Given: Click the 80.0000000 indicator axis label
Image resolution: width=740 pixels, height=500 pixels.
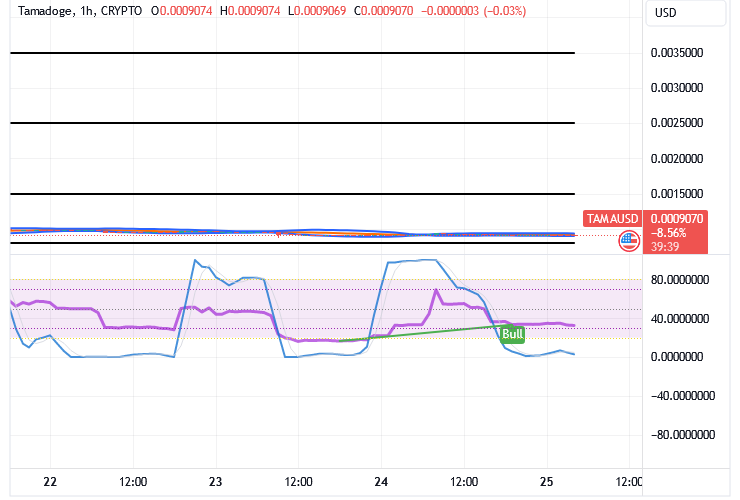Looking at the screenshot, I should (x=680, y=280).
